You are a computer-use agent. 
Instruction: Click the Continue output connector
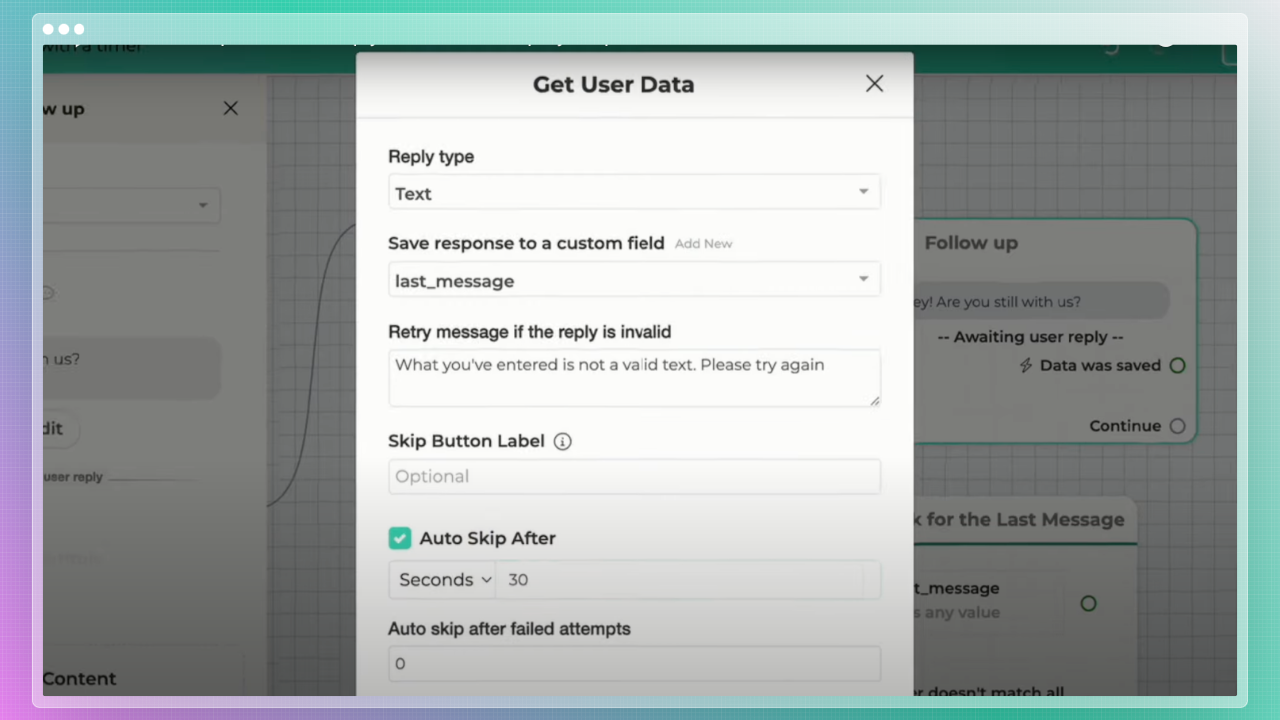pyautogui.click(x=1178, y=426)
